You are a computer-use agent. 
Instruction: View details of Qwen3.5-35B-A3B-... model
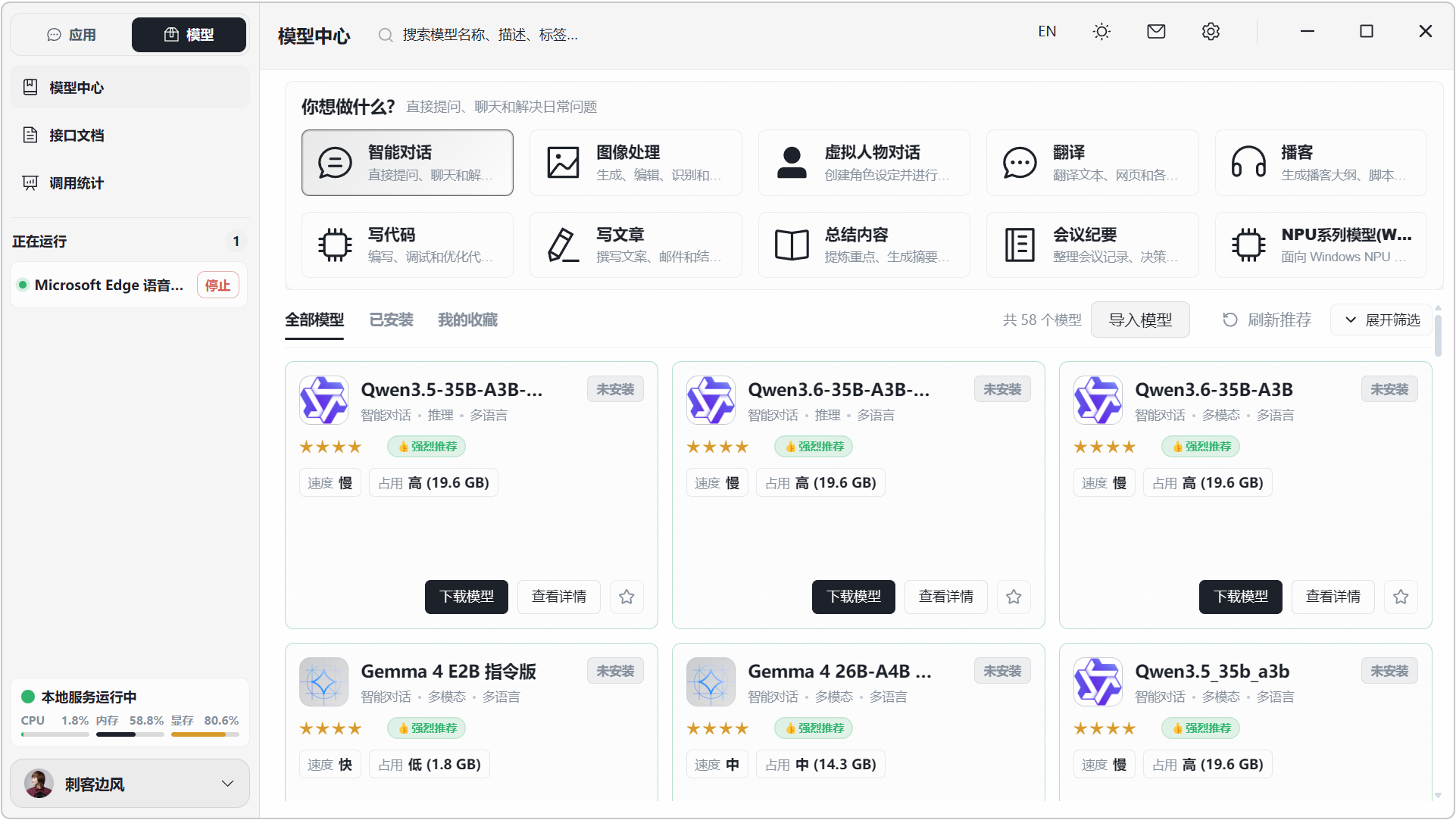pos(559,597)
